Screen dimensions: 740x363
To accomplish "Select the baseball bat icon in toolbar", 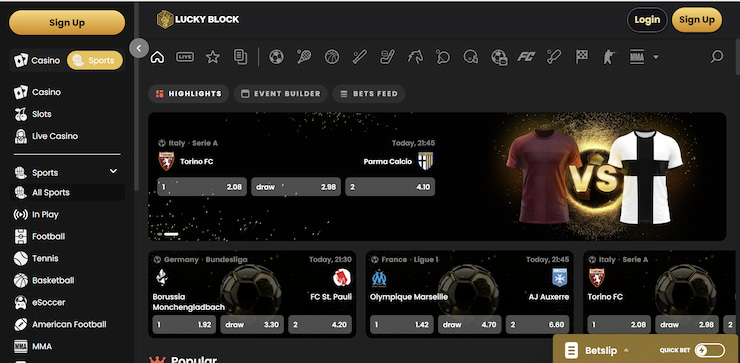I will click(360, 57).
